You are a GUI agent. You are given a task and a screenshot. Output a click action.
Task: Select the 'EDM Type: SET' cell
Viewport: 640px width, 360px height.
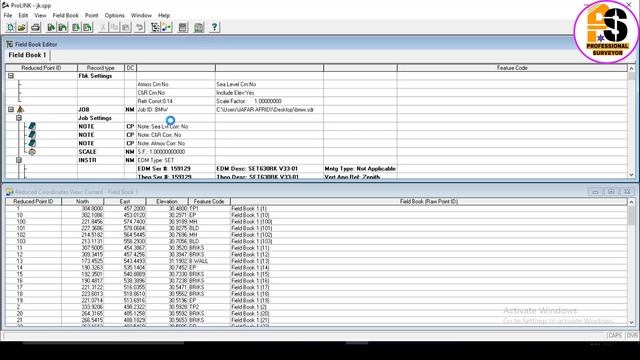(x=176, y=160)
